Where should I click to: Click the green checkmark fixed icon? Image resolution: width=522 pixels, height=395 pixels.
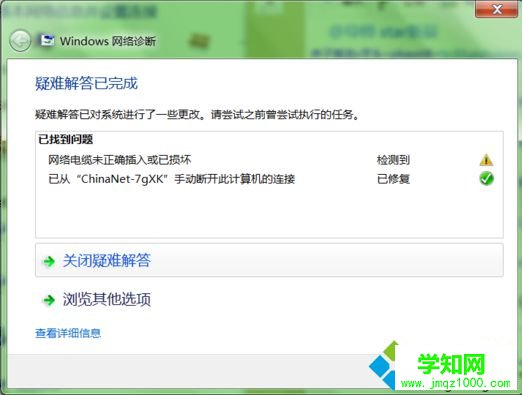pyautogui.click(x=486, y=179)
